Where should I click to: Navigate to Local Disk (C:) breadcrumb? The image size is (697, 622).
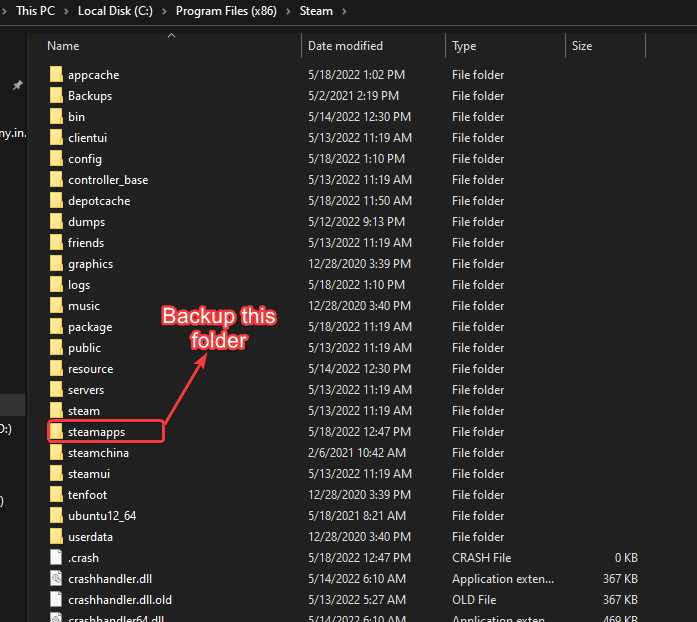click(x=115, y=11)
